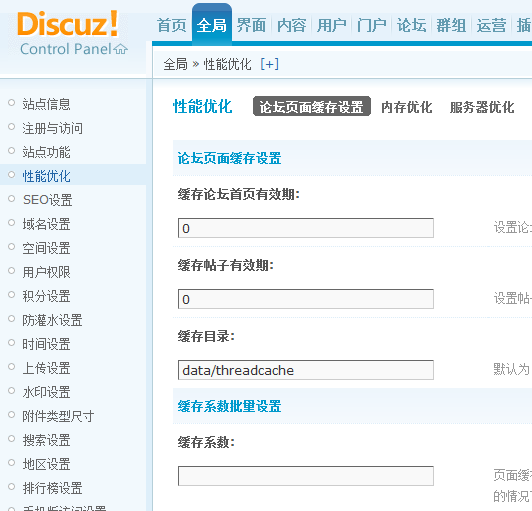Select the 服务器优化 sub-tab
532x511 pixels.
(482, 107)
